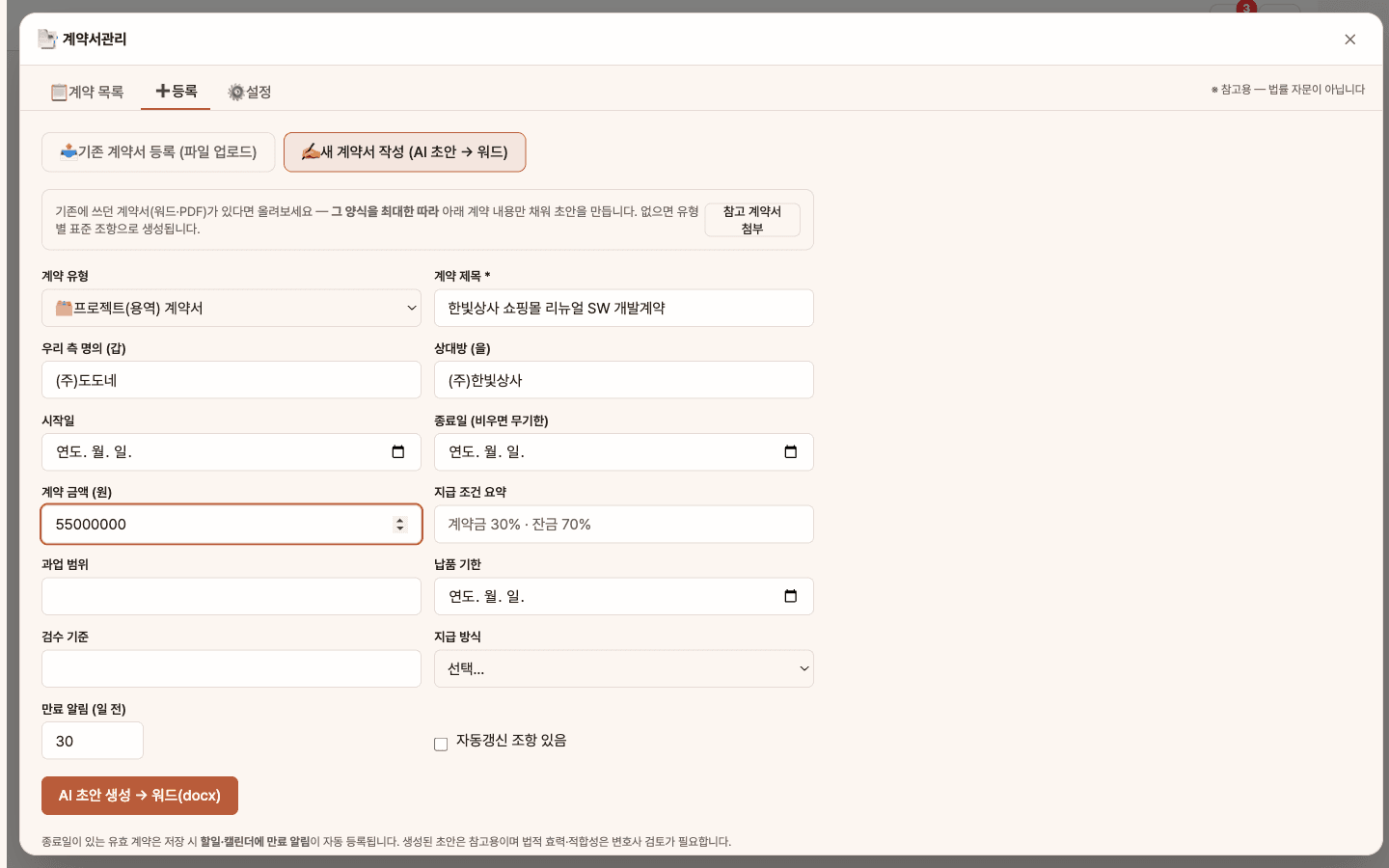Open the 설정 tab
1389x868 pixels.
pos(249,92)
